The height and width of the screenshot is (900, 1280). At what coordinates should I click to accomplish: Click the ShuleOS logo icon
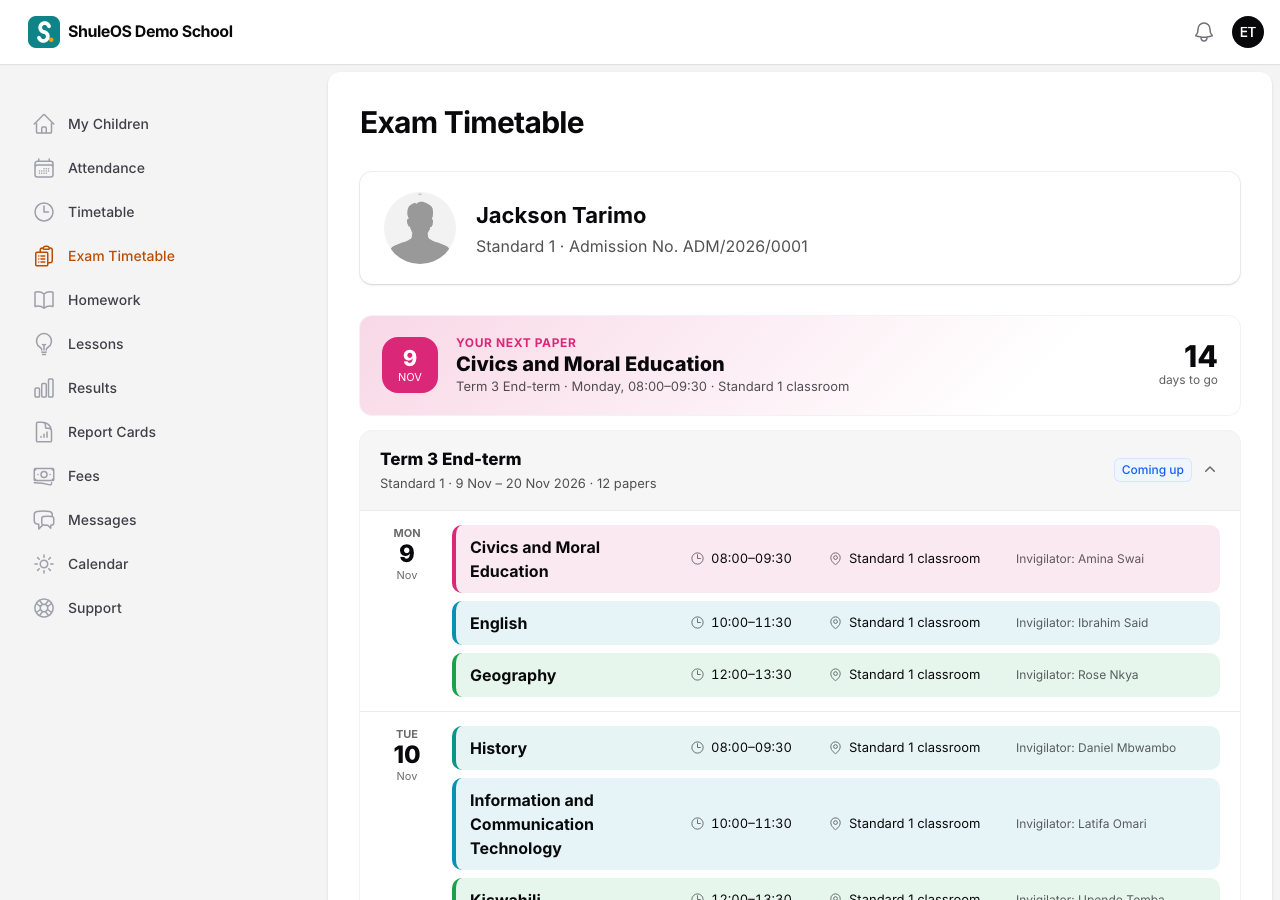tap(44, 32)
